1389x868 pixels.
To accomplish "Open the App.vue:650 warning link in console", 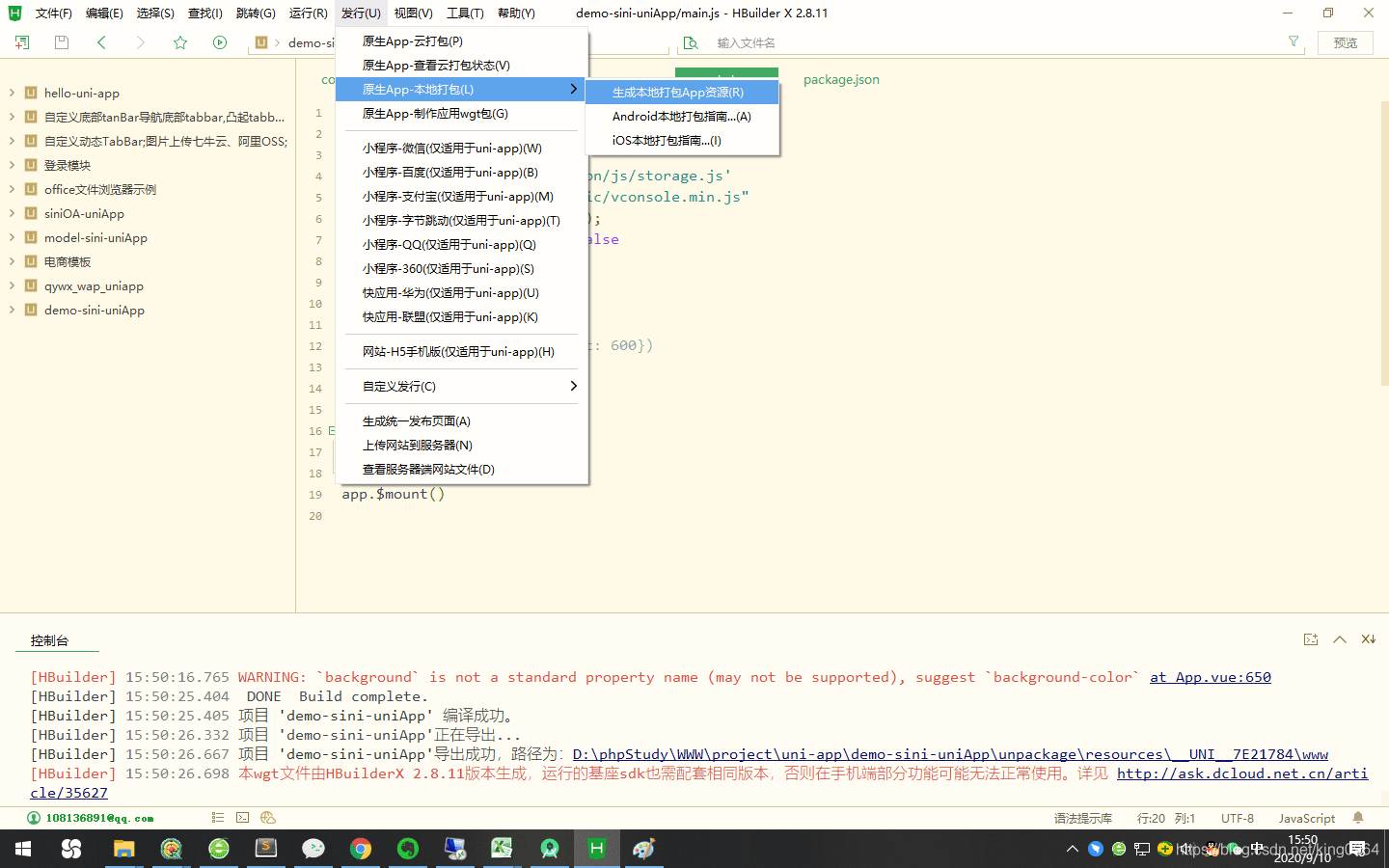I will pyautogui.click(x=1210, y=676).
